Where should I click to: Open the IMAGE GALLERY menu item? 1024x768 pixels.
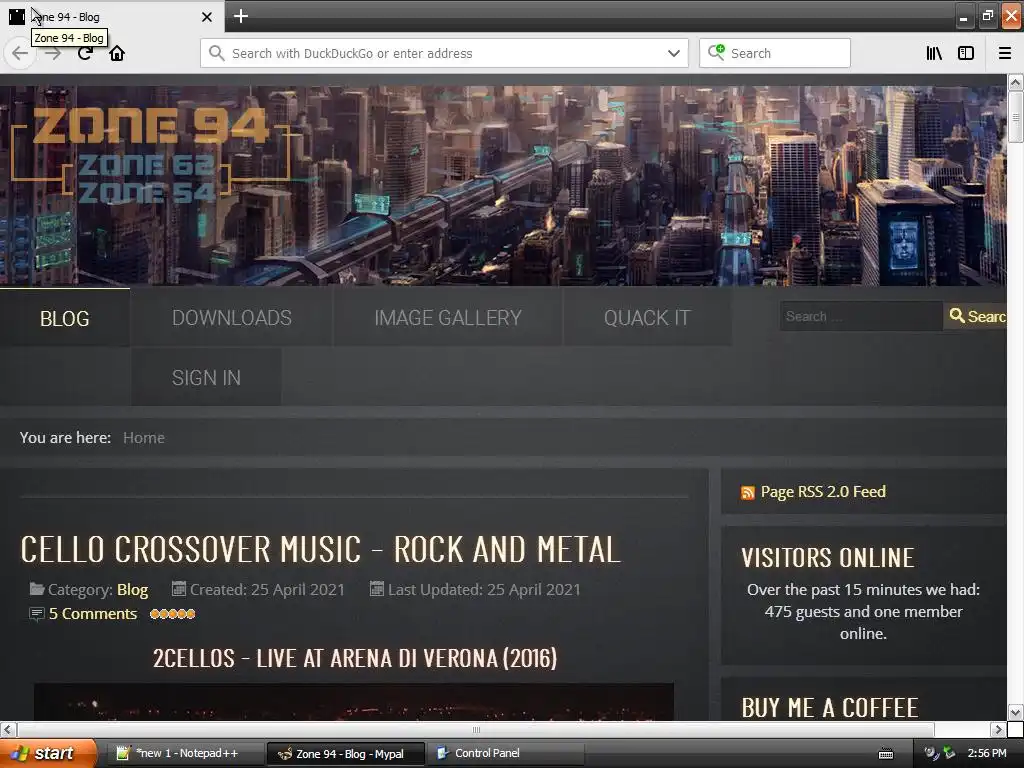(448, 318)
